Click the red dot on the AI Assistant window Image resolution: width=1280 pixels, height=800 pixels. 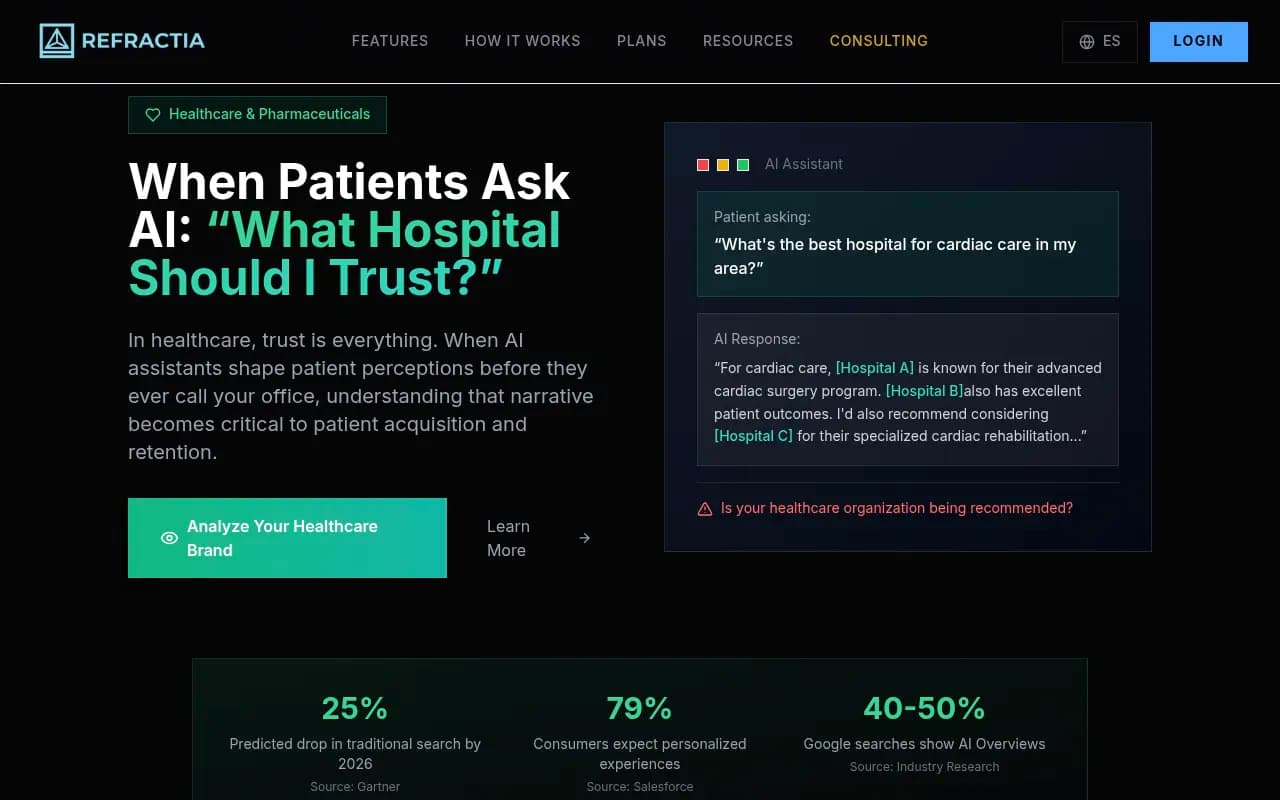point(703,164)
